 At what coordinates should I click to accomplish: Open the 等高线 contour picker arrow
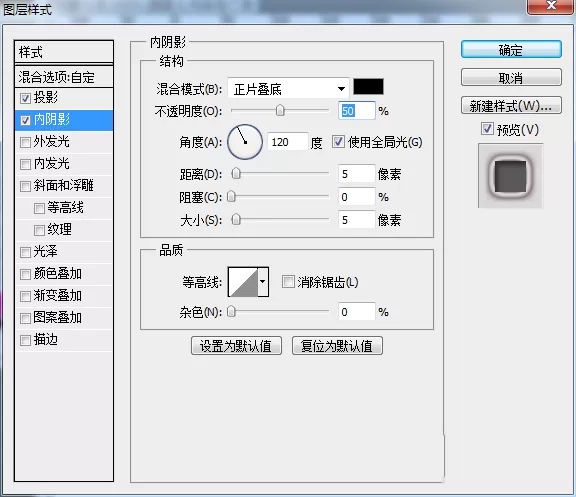pos(263,282)
